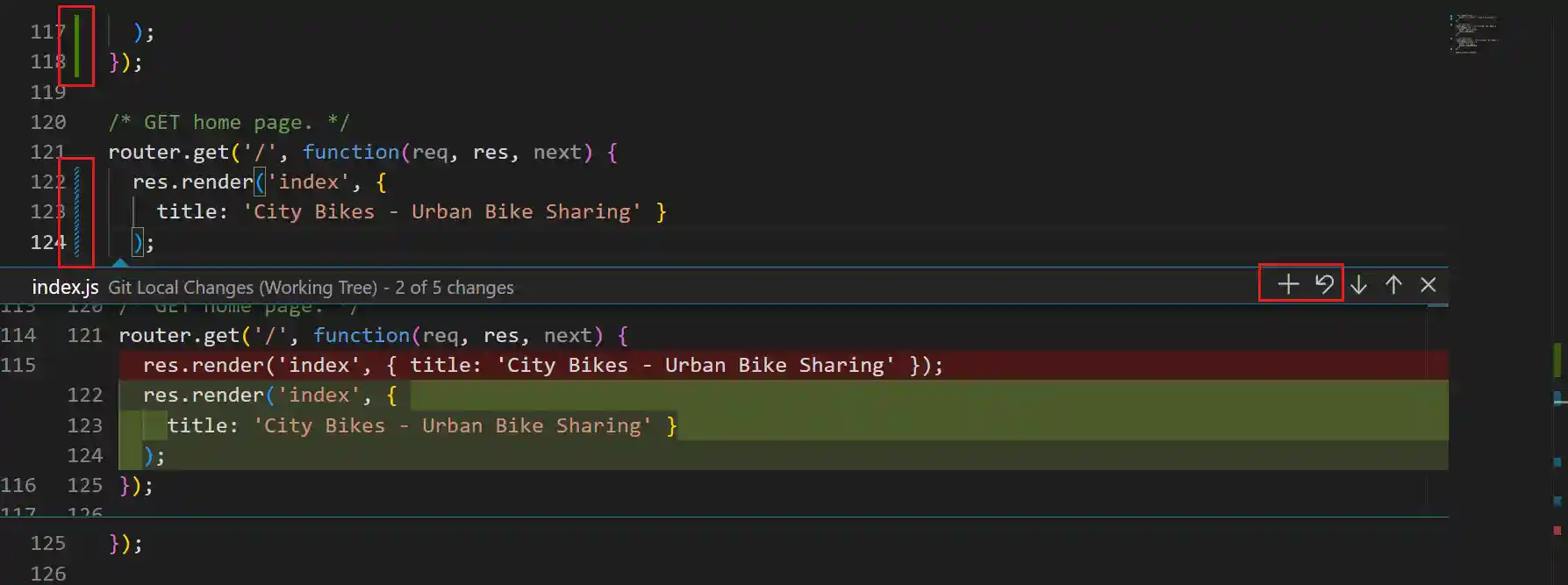Go to previous change via up arrow icon
The height and width of the screenshot is (585, 1568).
point(1393,284)
